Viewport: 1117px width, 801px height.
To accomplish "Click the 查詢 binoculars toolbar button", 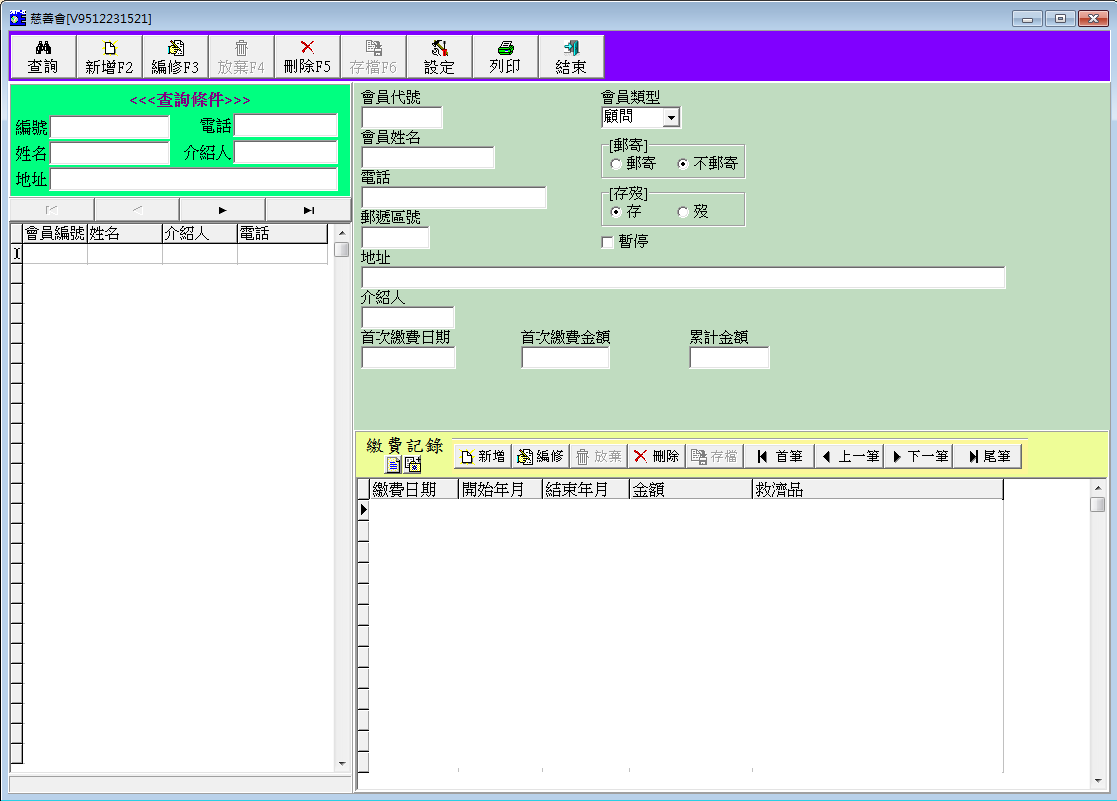I will coord(43,57).
